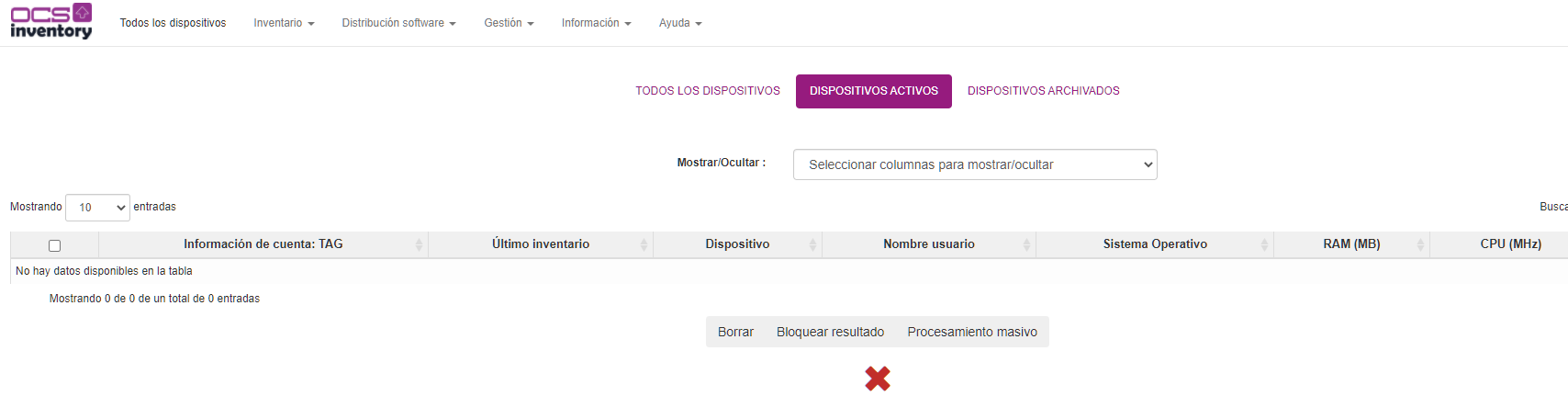Click the Dispositivo column header

(x=737, y=244)
